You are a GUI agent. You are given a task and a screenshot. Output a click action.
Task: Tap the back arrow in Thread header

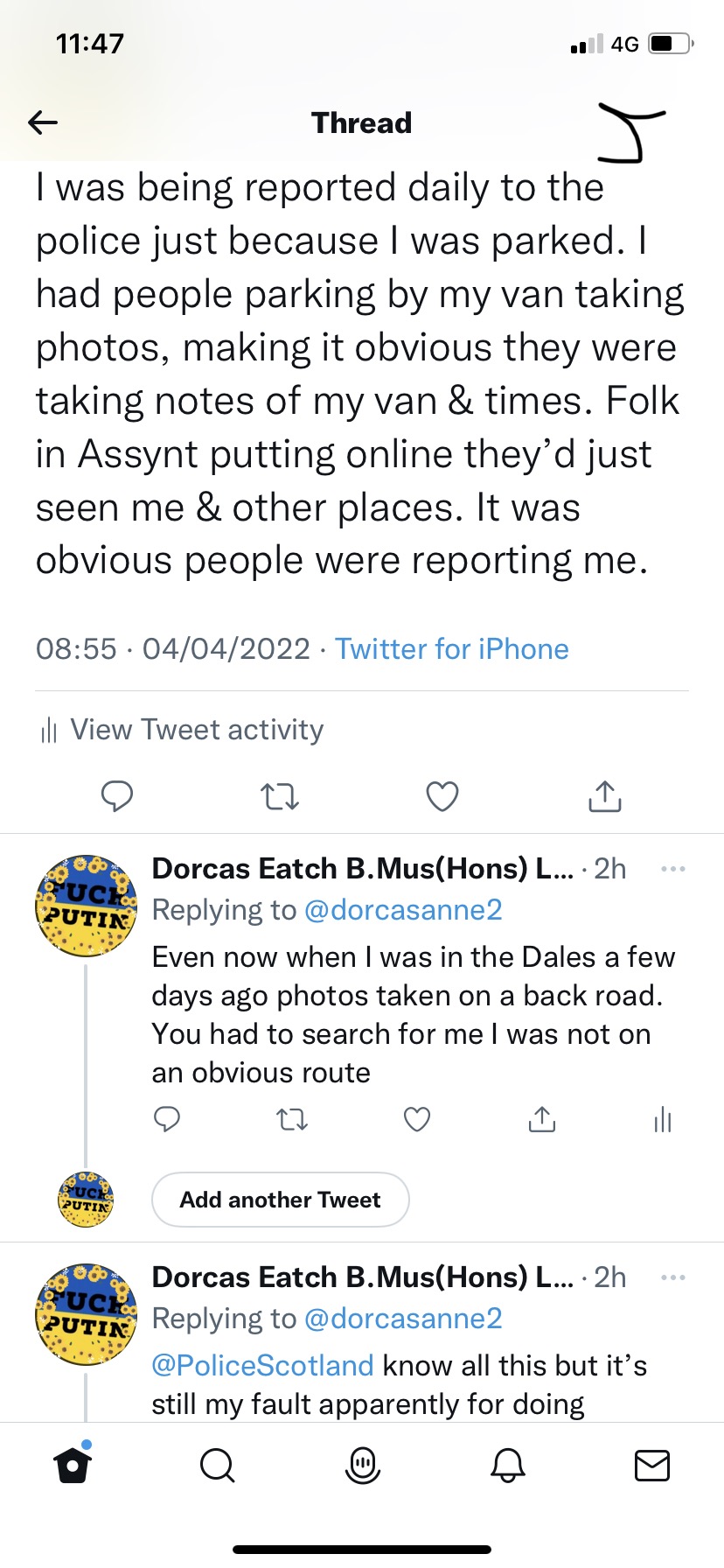point(42,122)
